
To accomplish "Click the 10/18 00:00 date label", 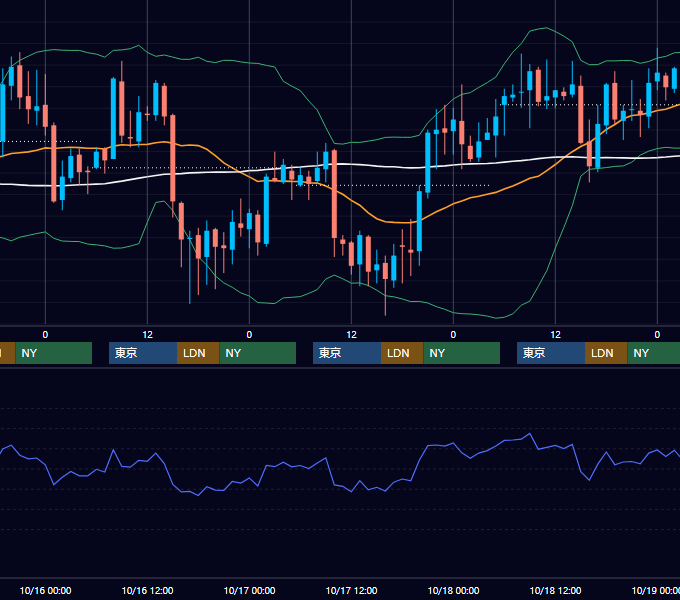I will point(453,590).
